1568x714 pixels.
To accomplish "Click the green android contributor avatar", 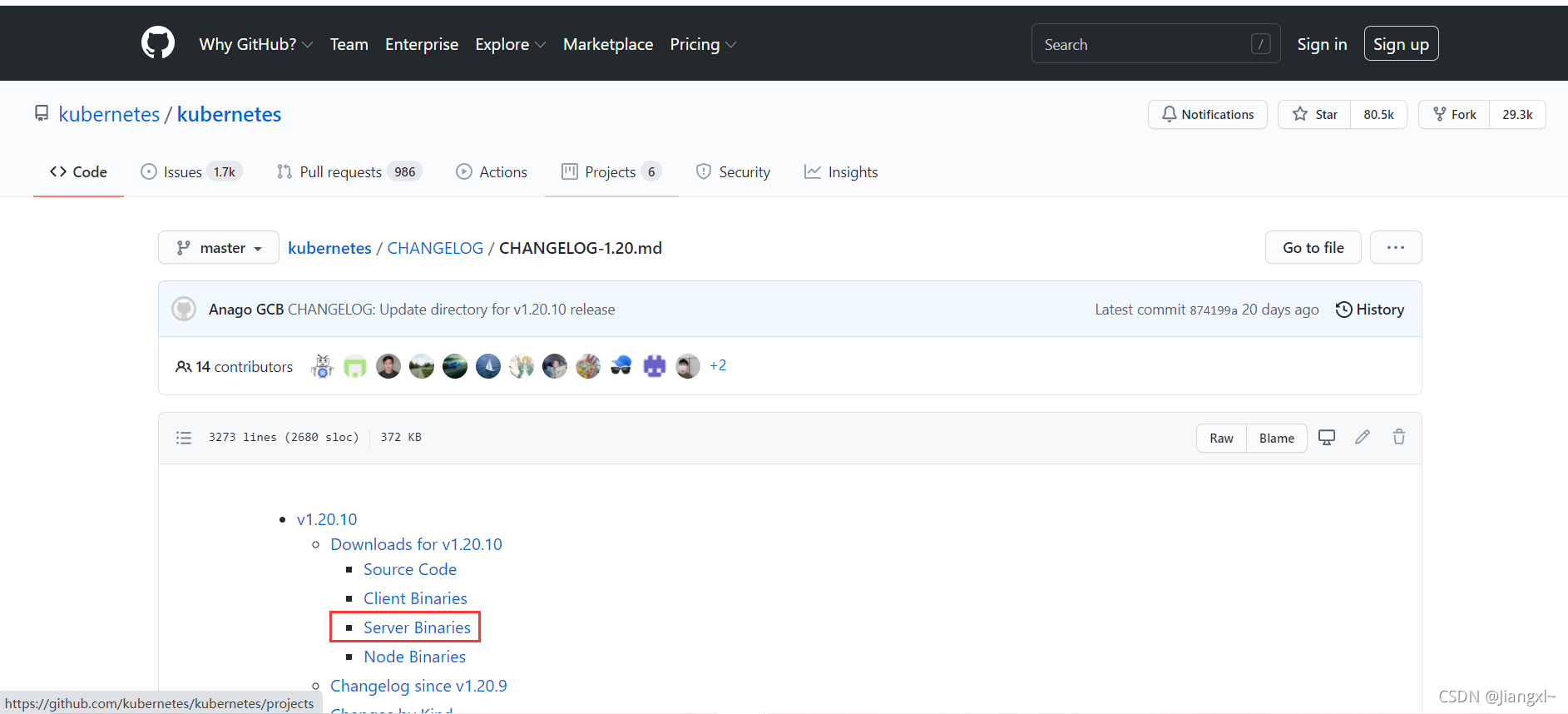I will pyautogui.click(x=355, y=366).
